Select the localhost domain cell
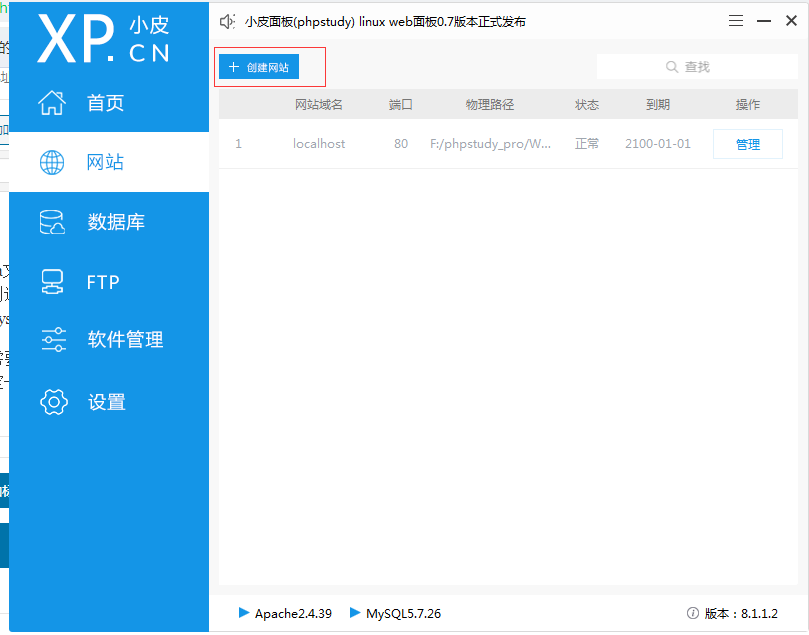Screen dimensions: 809x635 pos(319,143)
